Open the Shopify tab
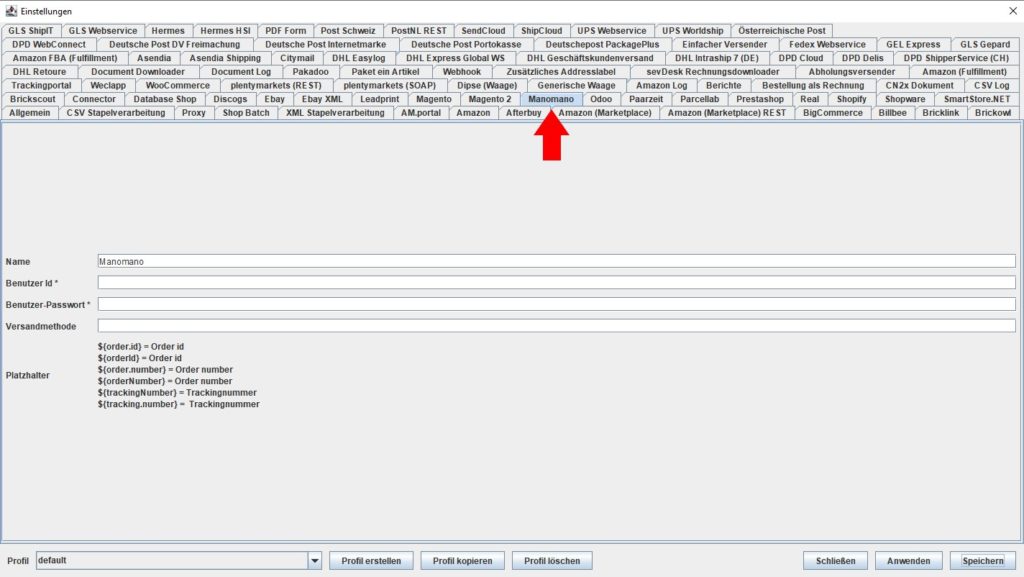Viewport: 1024px width, 577px height. click(852, 99)
